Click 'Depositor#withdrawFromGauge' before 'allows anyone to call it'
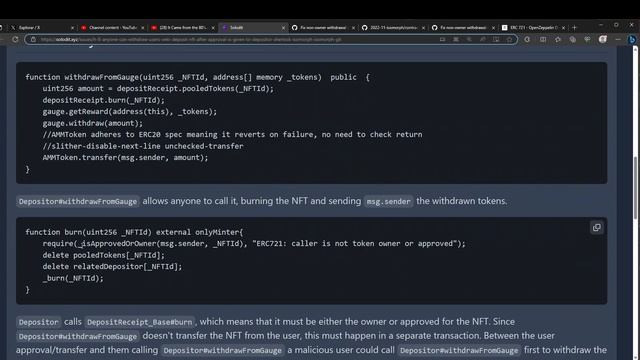 click(78, 201)
